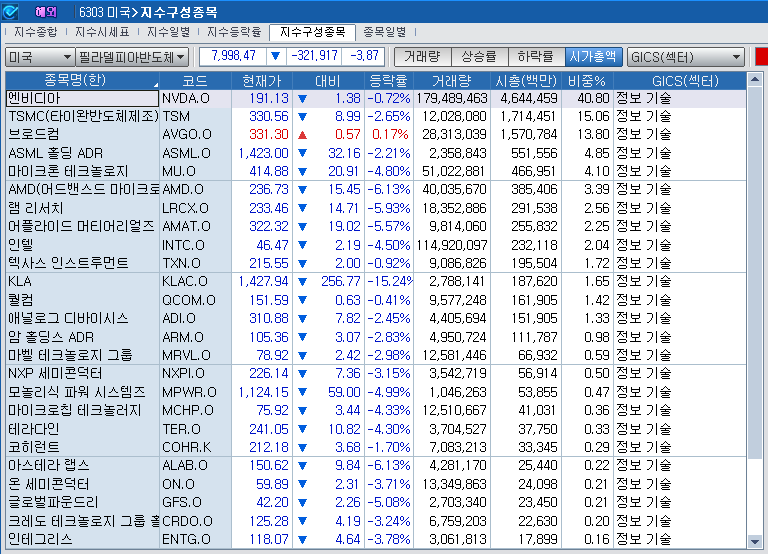Open the 종목일별 tab

tap(384, 32)
